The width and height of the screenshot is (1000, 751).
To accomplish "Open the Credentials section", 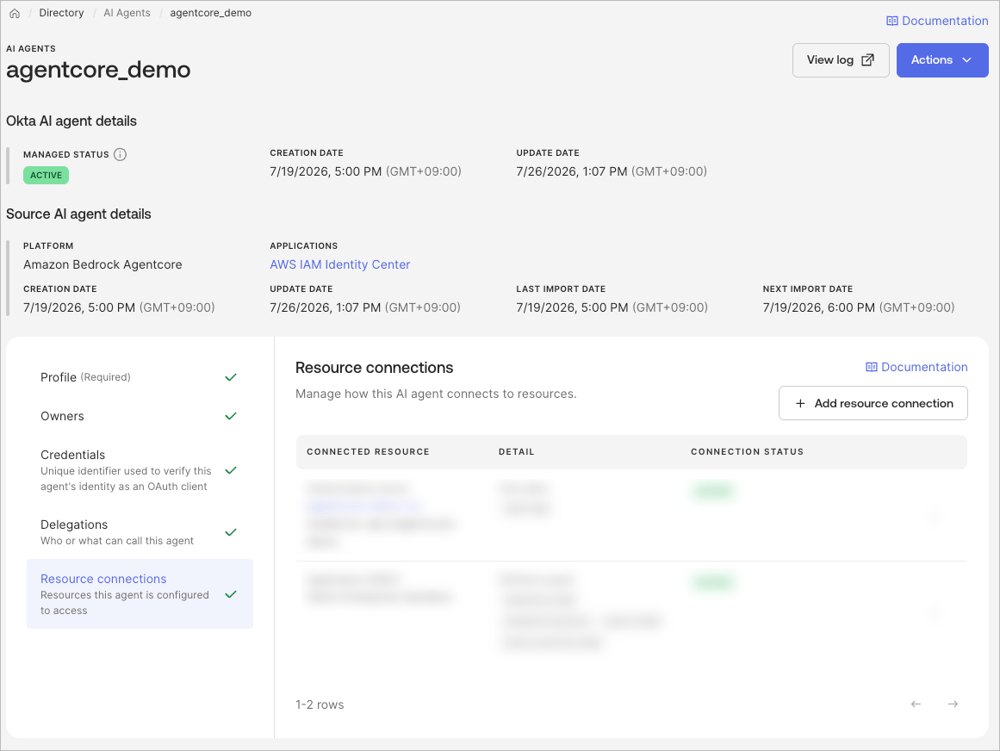I will tap(139, 470).
